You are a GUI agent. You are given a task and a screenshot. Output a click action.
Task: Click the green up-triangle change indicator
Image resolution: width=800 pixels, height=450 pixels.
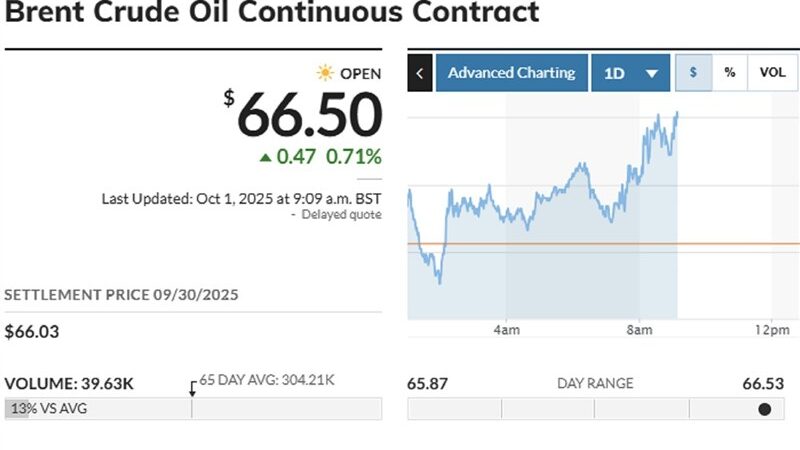[x=265, y=158]
